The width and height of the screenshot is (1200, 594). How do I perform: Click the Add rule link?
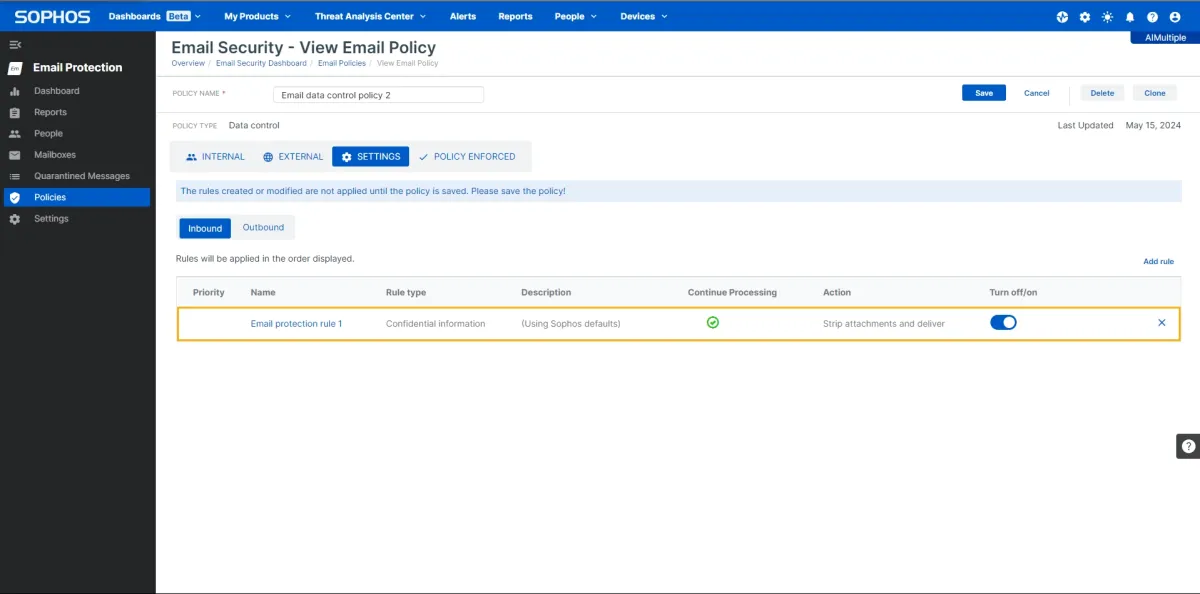[x=1158, y=262]
